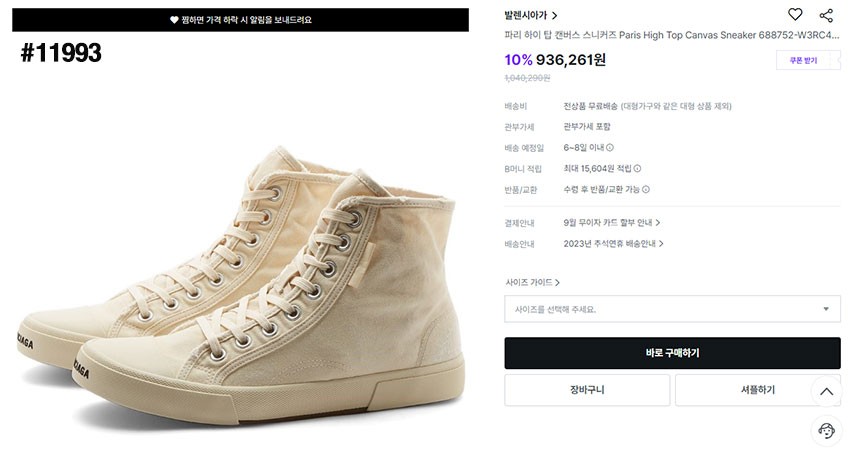Click the 바로 구매하기 buy now button
This screenshot has height=460, width=860.
[x=671, y=353]
